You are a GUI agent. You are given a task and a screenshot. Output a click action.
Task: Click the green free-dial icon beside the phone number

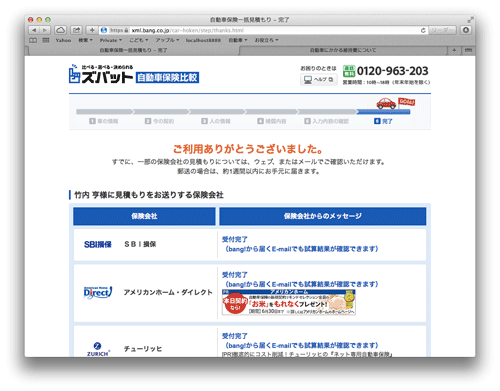tap(349, 71)
